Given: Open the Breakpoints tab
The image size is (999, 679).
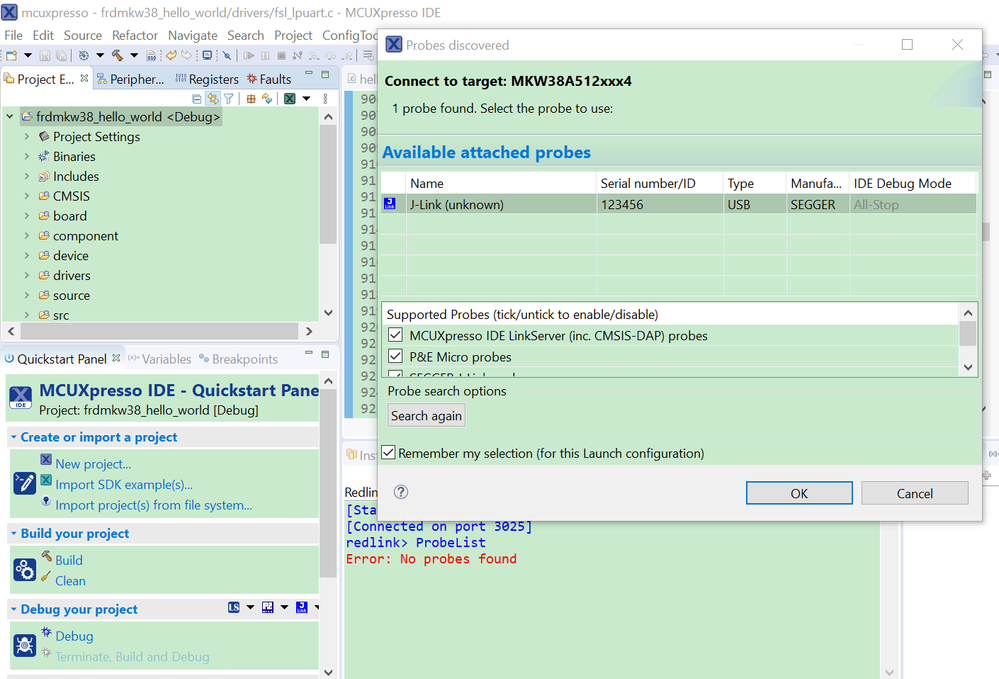Looking at the screenshot, I should pos(238,359).
